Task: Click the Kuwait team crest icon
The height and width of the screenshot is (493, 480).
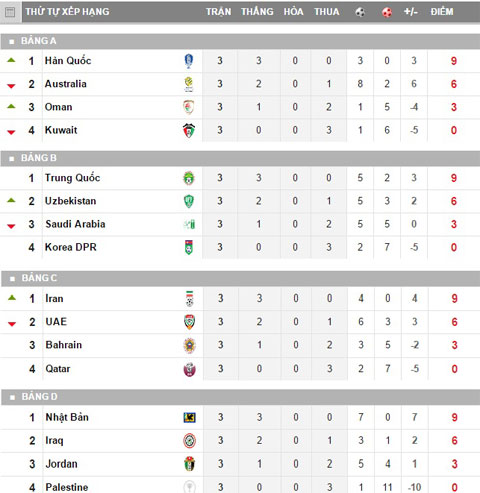Action: (189, 130)
